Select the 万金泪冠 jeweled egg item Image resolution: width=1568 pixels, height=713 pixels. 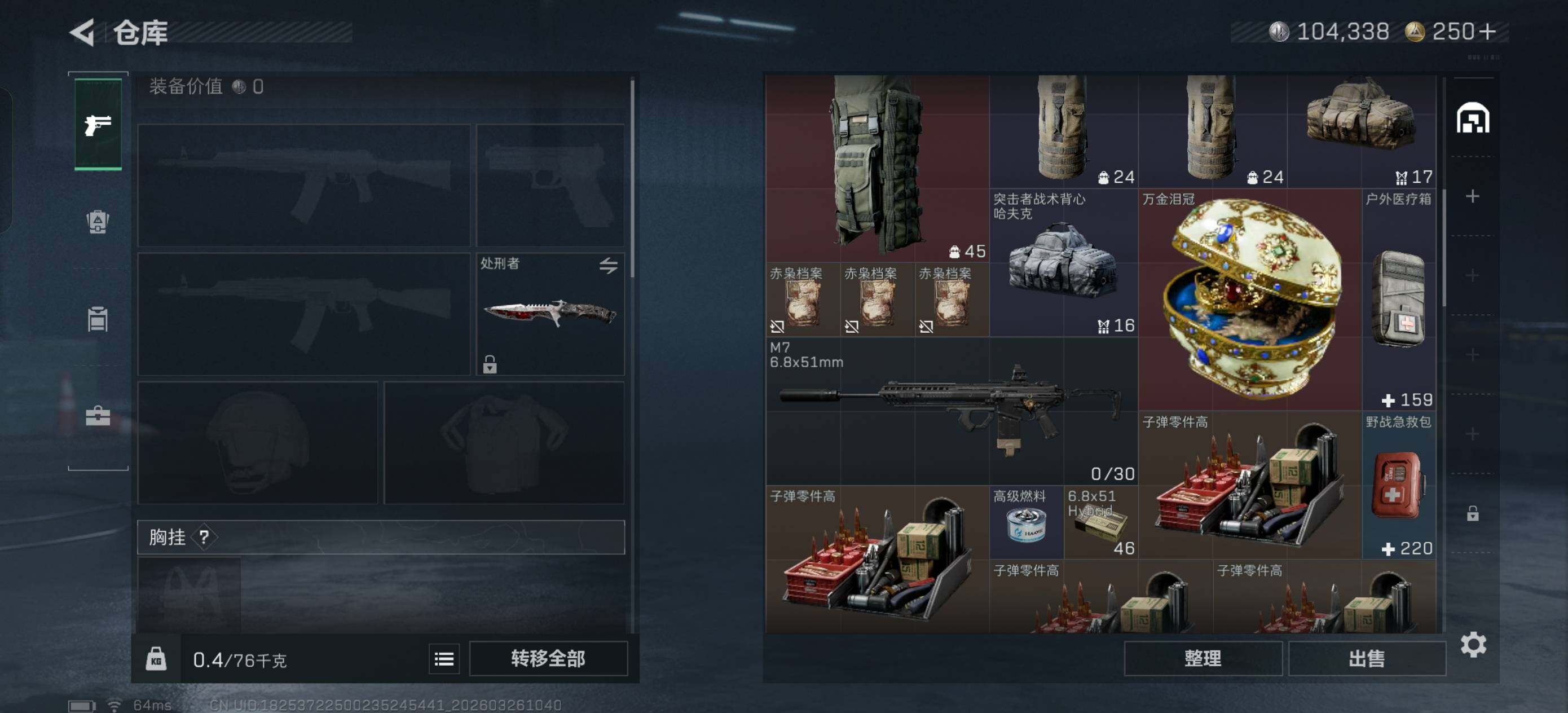(1250, 300)
